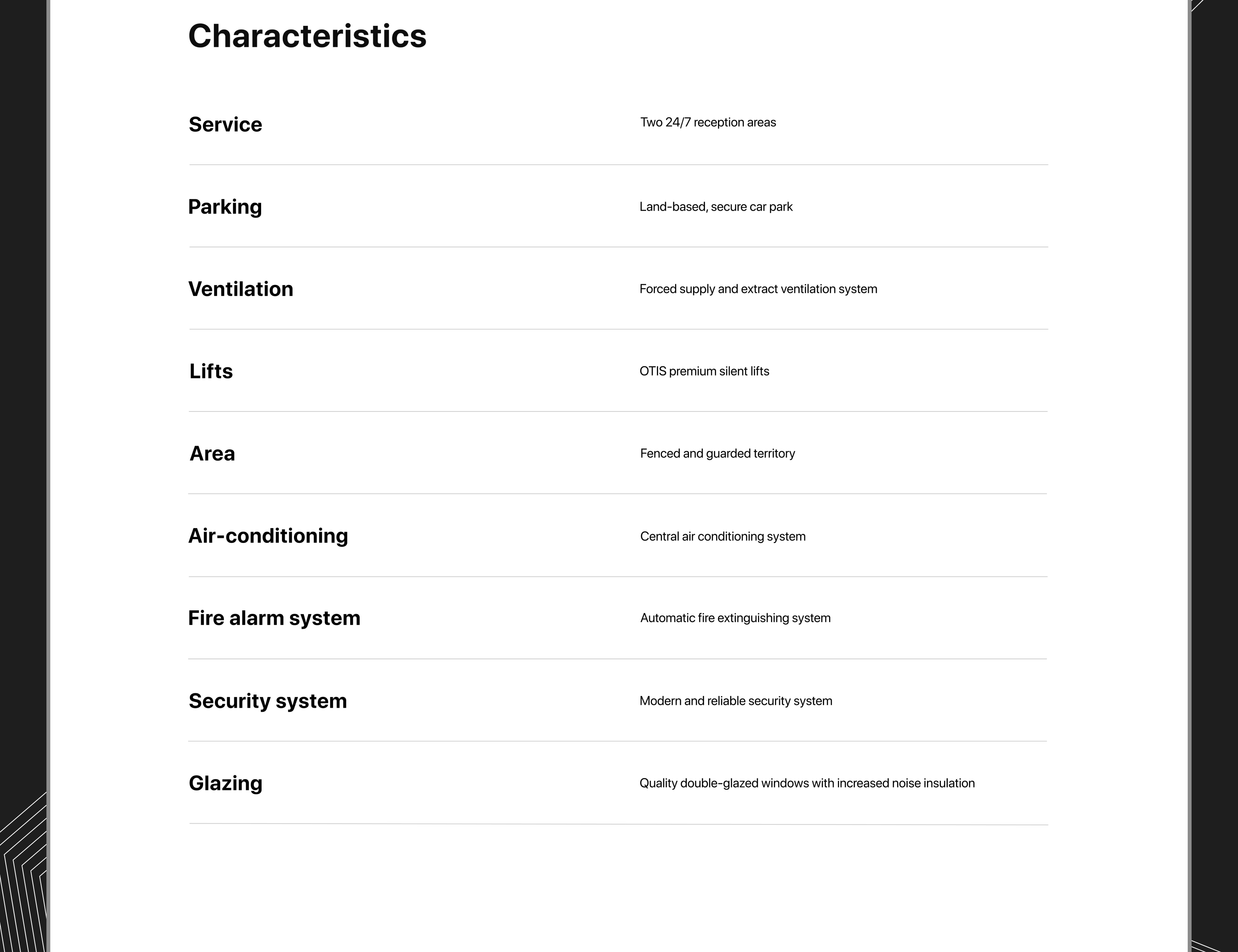
Task: Select the double-glazed windows description
Action: click(x=807, y=783)
